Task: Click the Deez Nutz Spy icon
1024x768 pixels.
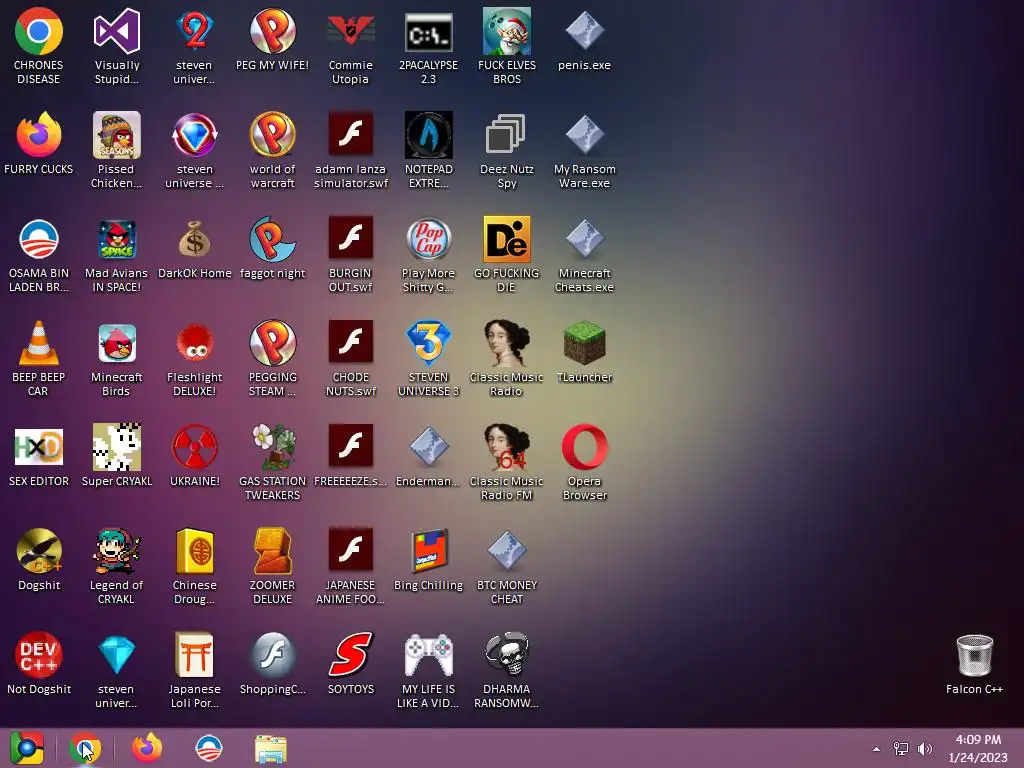Action: click(x=506, y=135)
